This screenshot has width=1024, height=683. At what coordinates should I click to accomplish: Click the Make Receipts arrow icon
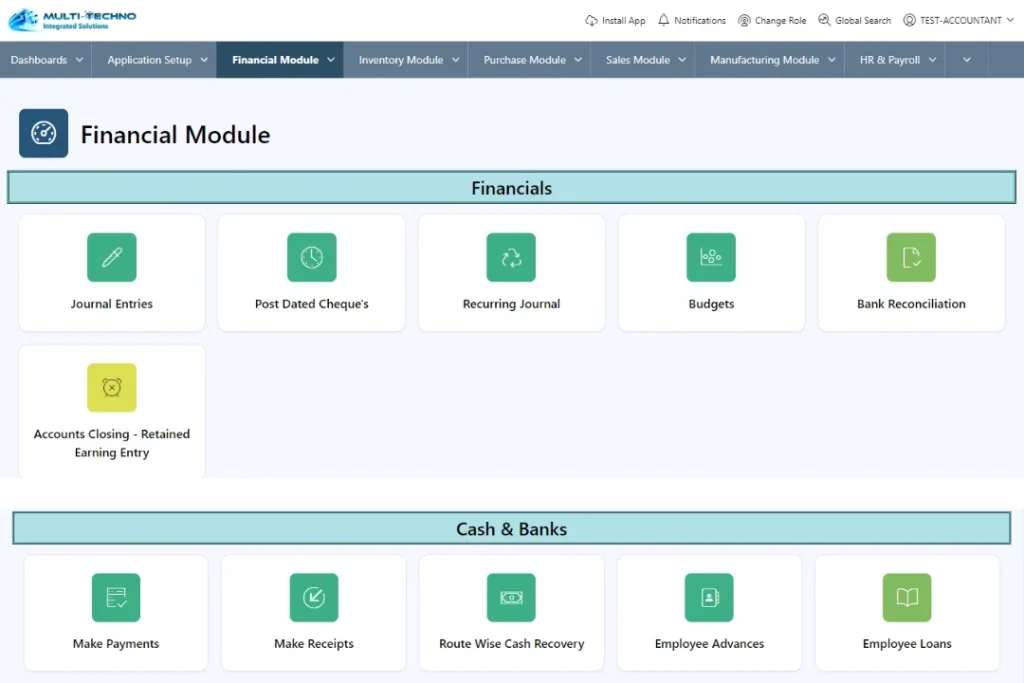click(x=314, y=598)
